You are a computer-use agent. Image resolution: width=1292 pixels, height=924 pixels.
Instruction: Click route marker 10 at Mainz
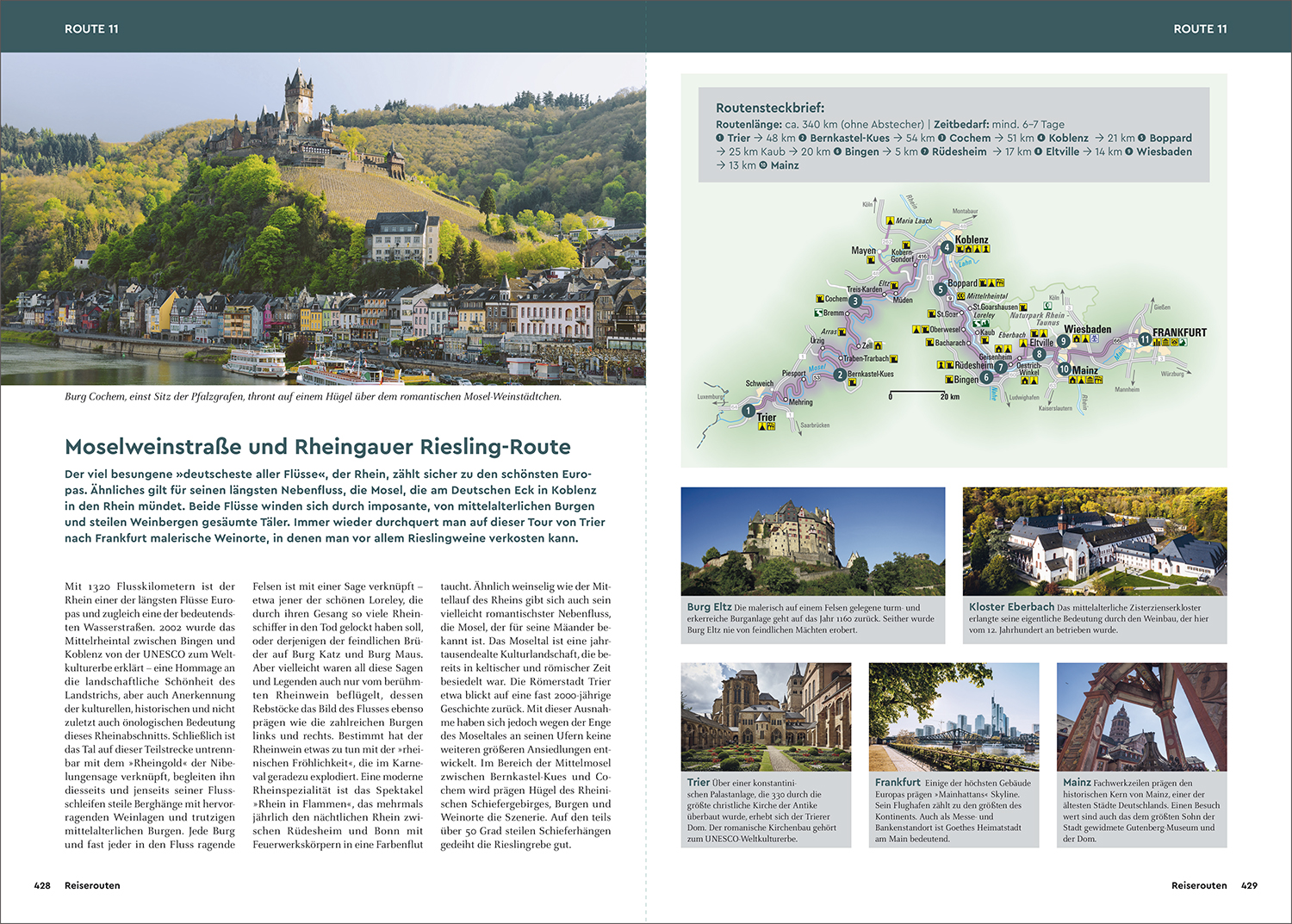click(x=1065, y=369)
